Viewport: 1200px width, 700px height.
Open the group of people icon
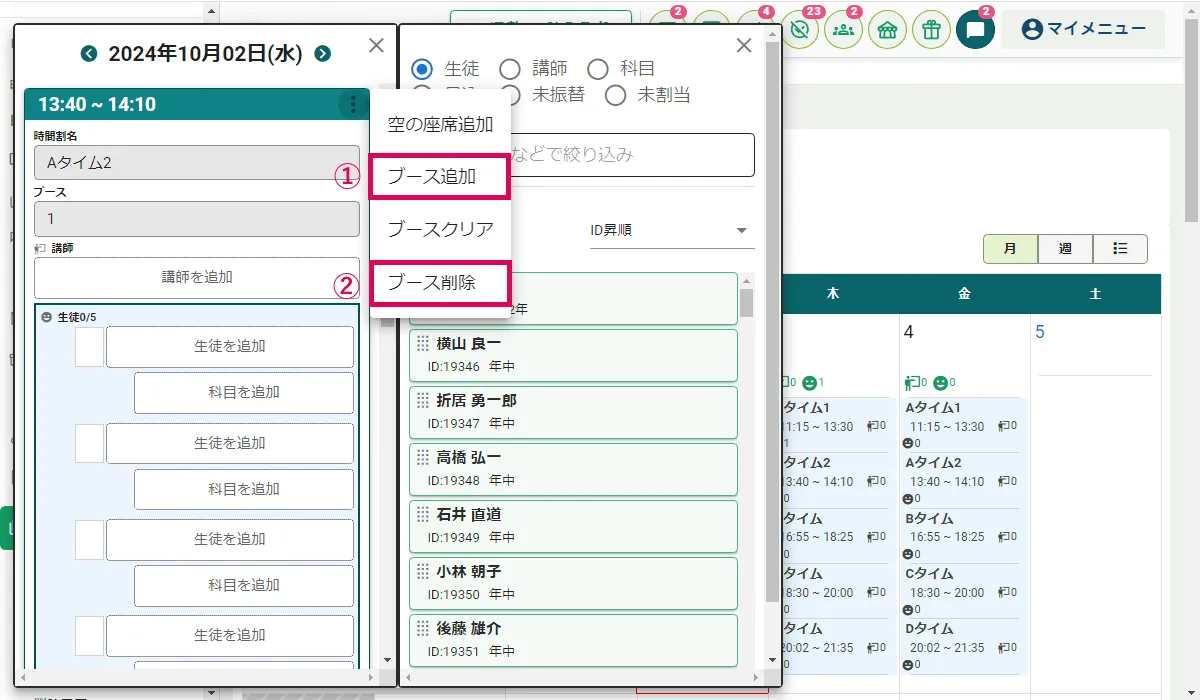[x=843, y=29]
